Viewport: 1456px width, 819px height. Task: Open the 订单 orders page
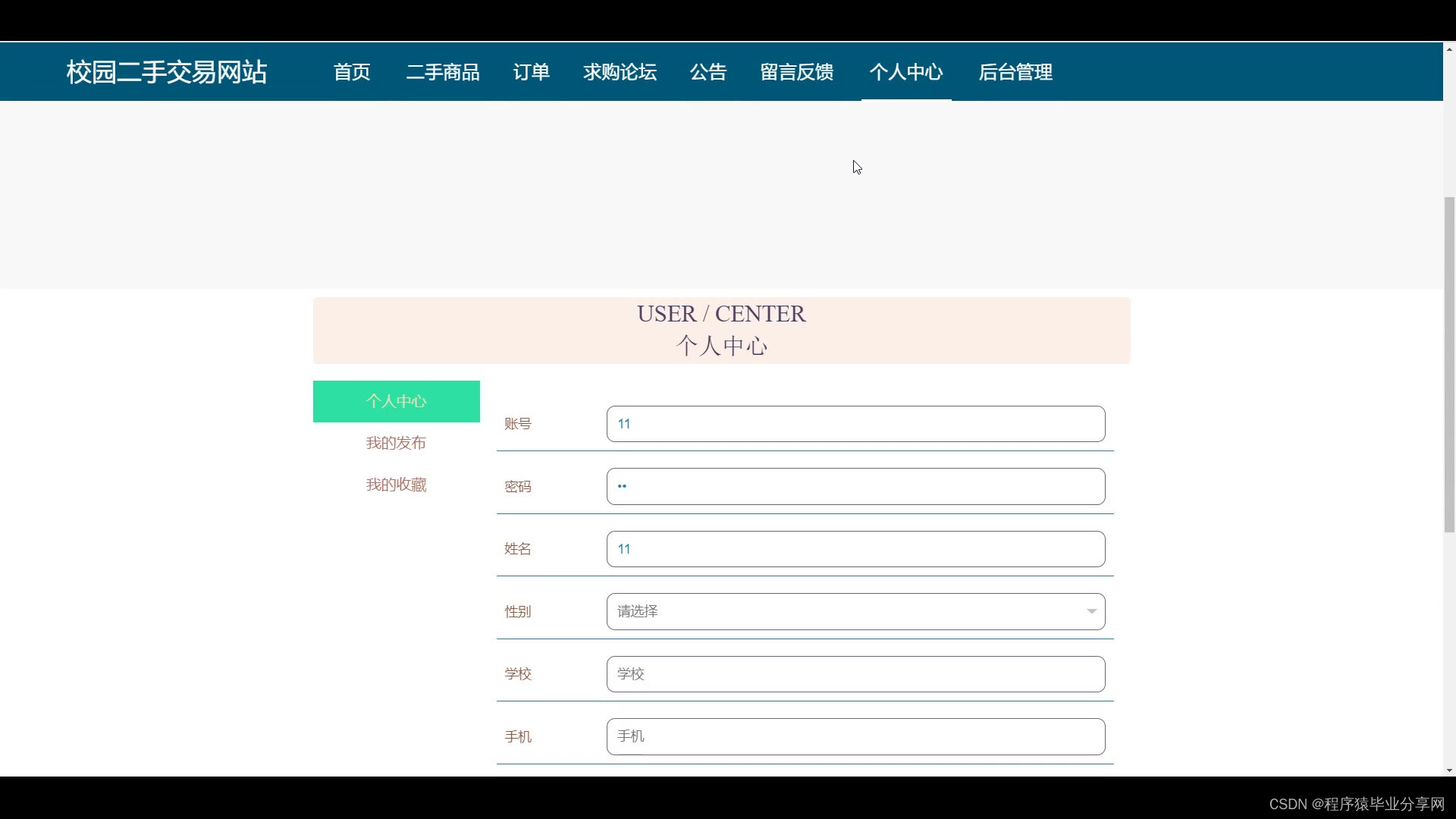[x=531, y=72]
